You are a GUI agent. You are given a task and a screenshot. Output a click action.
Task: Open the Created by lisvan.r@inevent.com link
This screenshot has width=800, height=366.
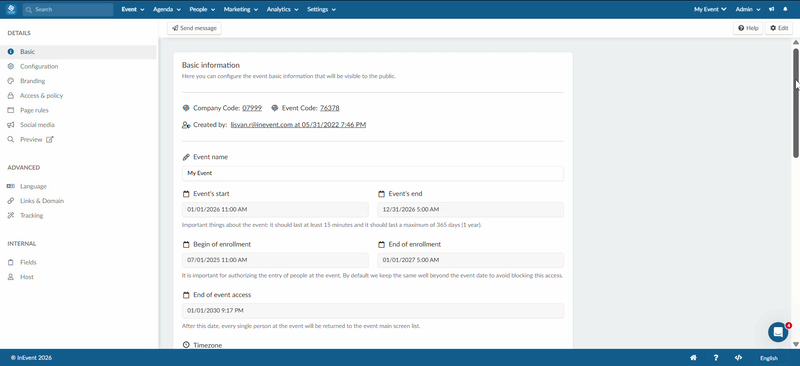pyautogui.click(x=298, y=125)
